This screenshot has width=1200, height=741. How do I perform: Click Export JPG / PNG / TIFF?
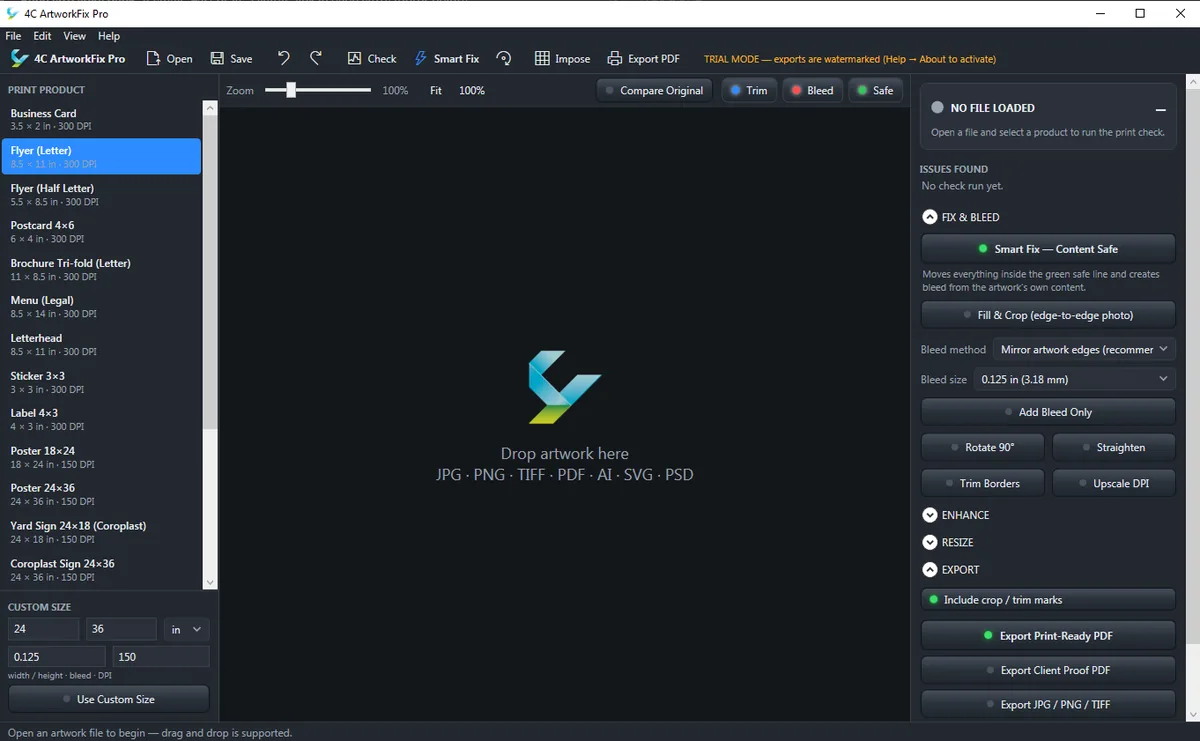[x=1047, y=704]
